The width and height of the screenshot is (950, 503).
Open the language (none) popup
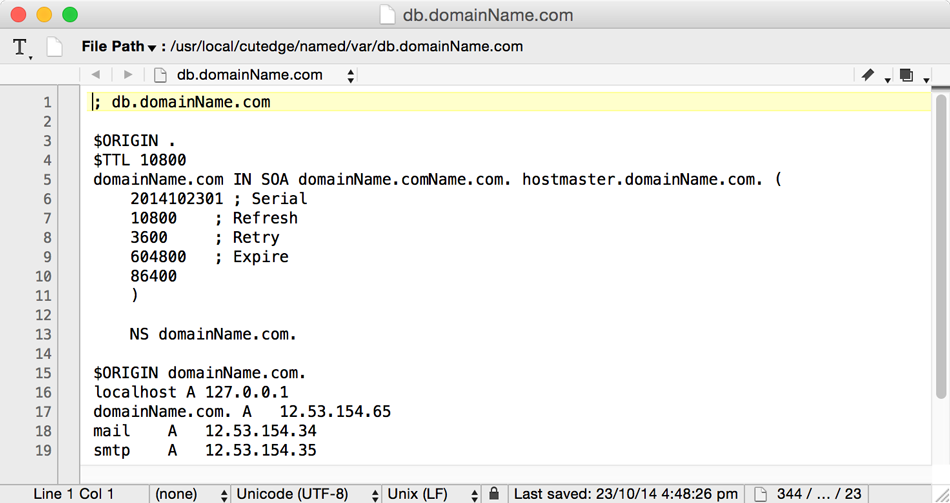189,494
